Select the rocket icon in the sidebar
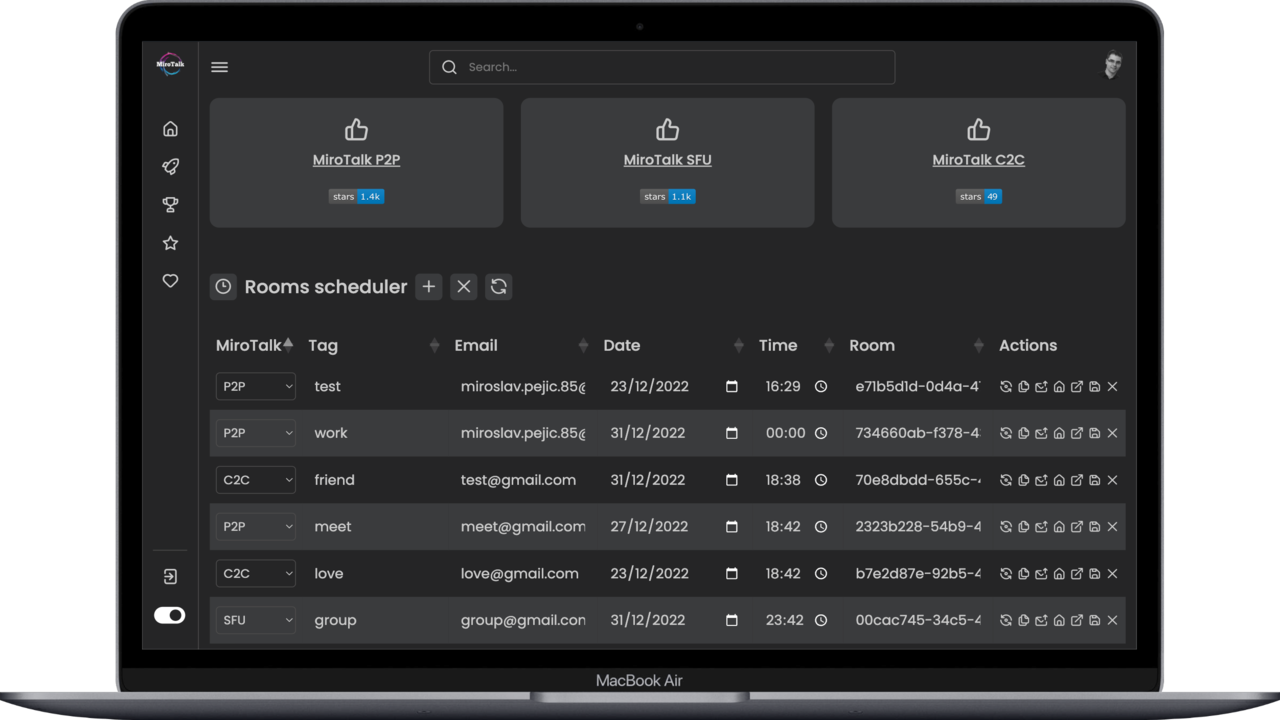The height and width of the screenshot is (720, 1280). 170,166
